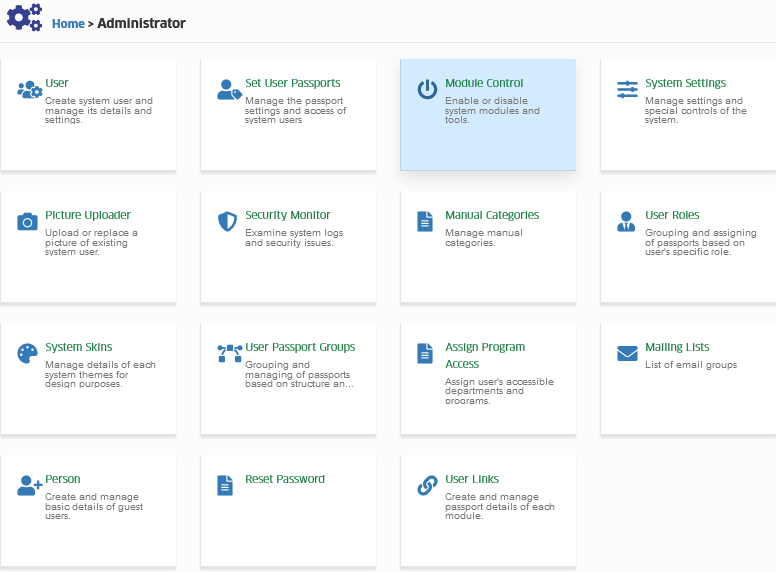Open System Skins title link
This screenshot has height=572, width=776.
pos(79,347)
